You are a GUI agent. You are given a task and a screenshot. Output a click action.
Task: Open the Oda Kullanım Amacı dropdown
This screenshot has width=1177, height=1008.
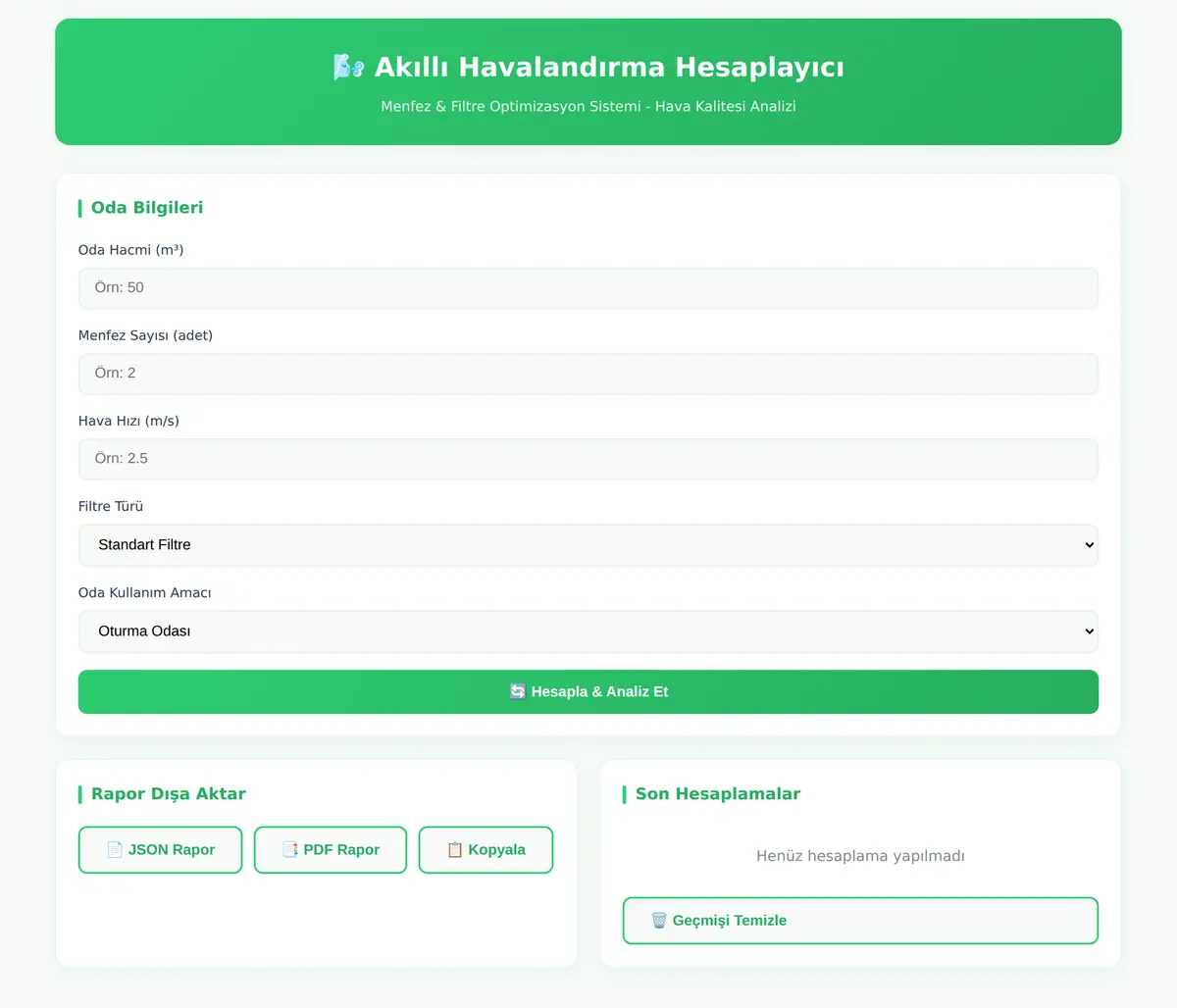tap(588, 631)
